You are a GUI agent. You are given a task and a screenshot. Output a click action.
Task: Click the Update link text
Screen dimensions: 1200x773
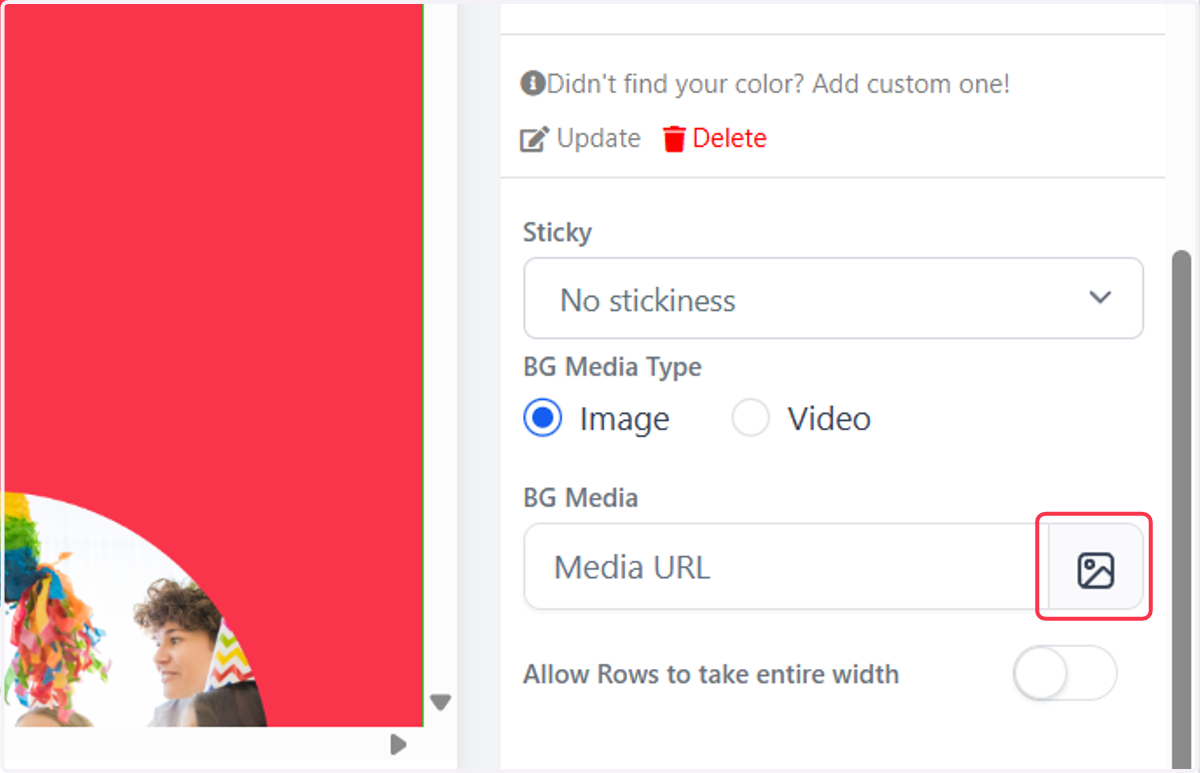tap(599, 138)
